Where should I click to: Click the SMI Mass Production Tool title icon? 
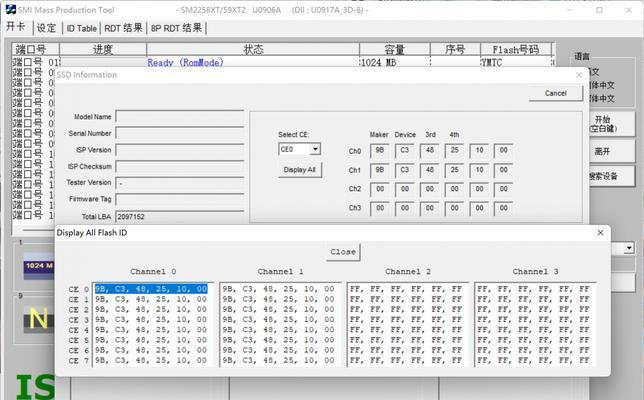pos(10,9)
